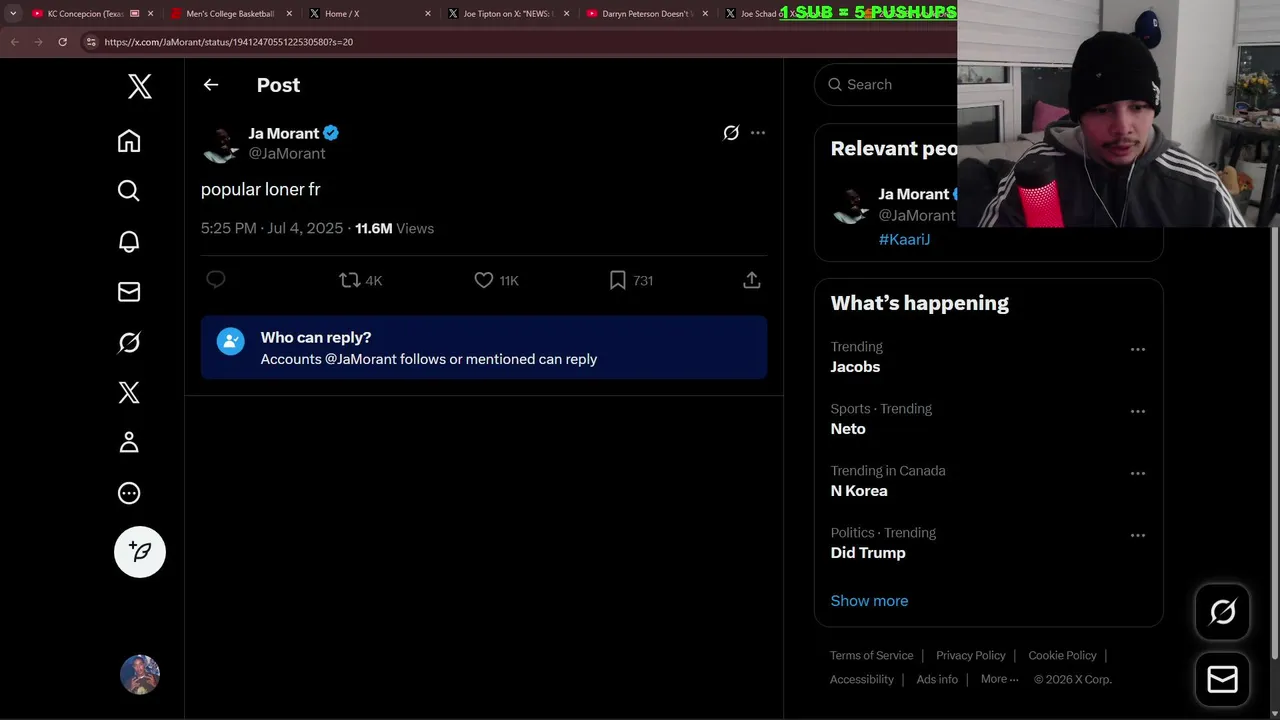
Task: Open Notifications bell in the sidebar
Action: point(129,241)
